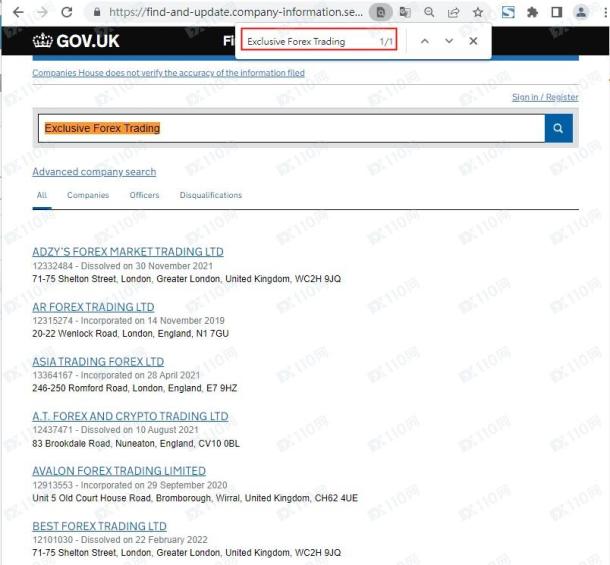This screenshot has width=610, height=565.
Task: Open ASIA TRADING FOREX LTD result
Action: point(98,362)
